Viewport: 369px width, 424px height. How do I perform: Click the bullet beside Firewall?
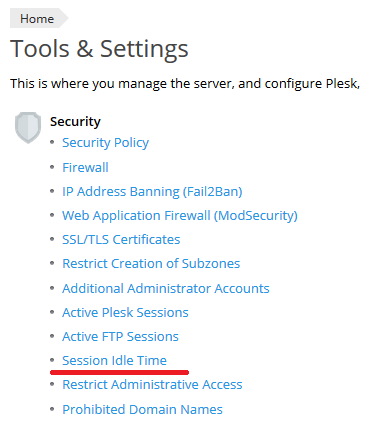tap(52, 167)
